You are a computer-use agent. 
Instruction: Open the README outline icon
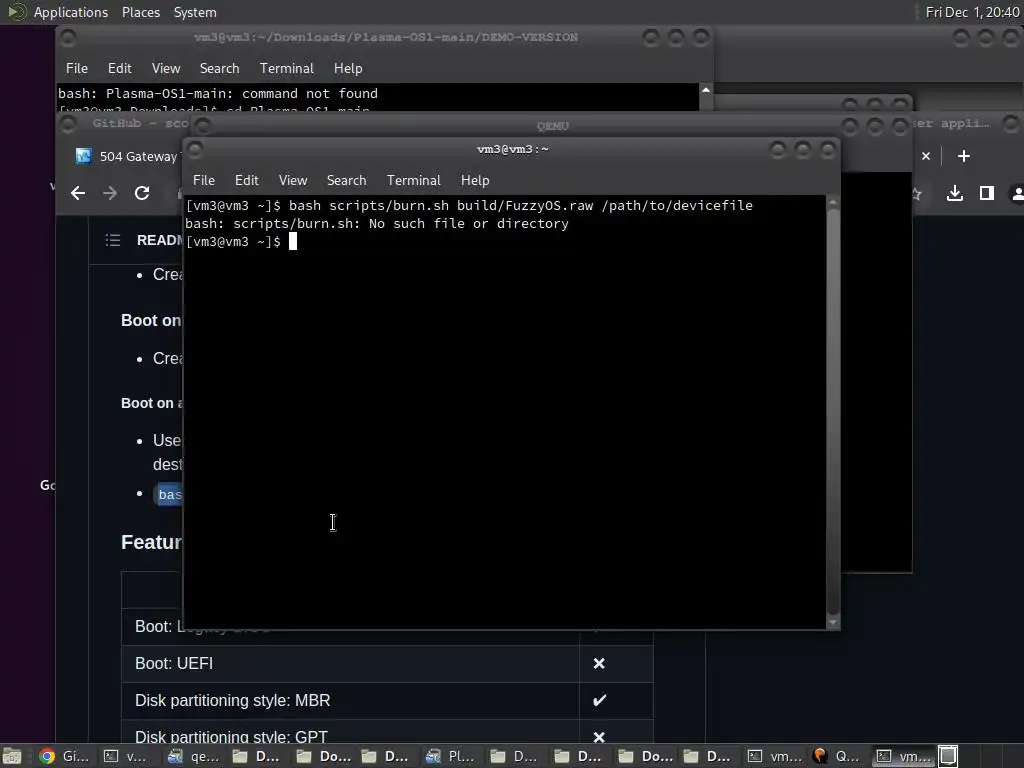[x=113, y=240]
